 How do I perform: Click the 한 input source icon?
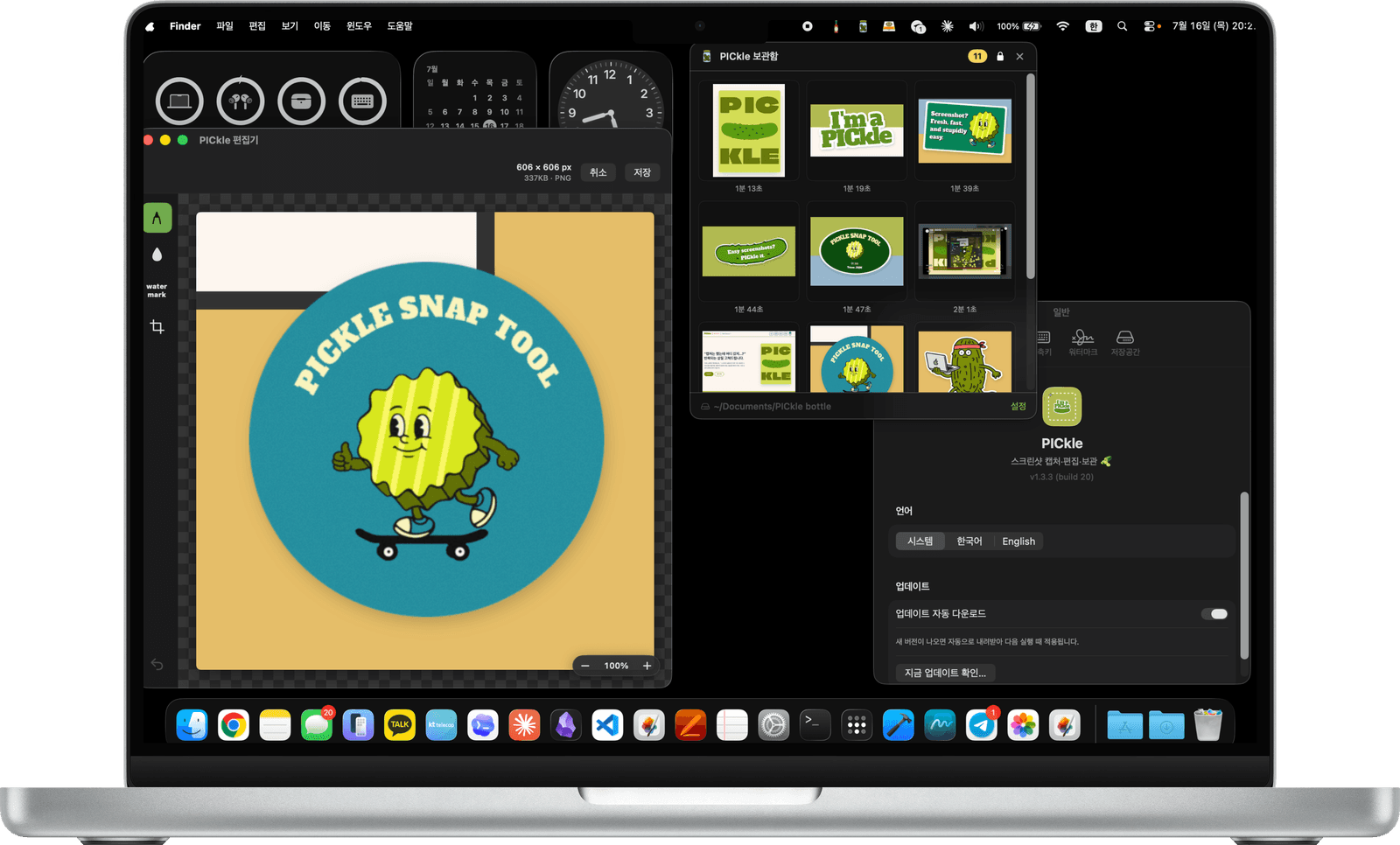click(1094, 26)
